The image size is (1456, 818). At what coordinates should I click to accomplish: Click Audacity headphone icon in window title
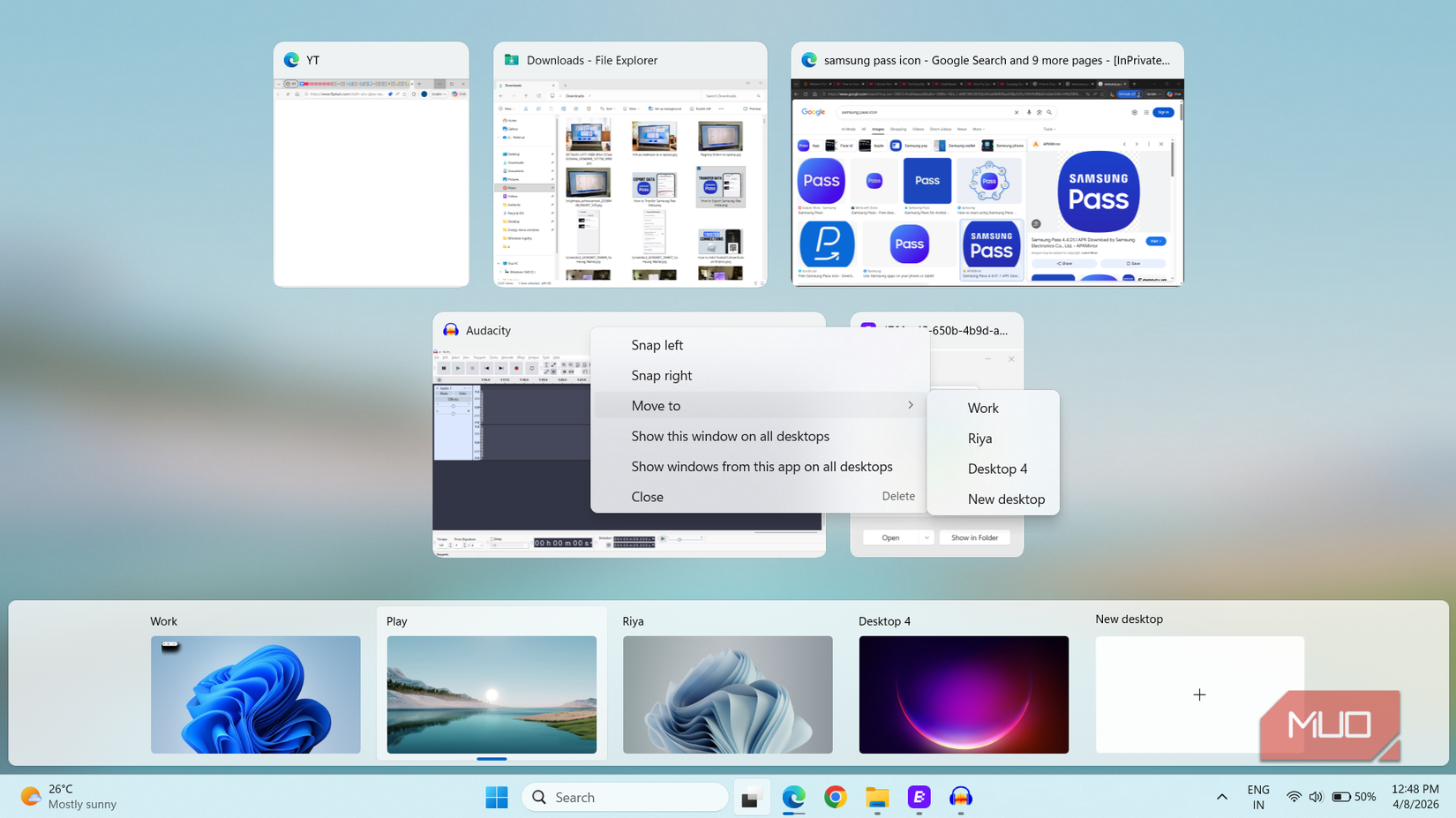(x=451, y=330)
